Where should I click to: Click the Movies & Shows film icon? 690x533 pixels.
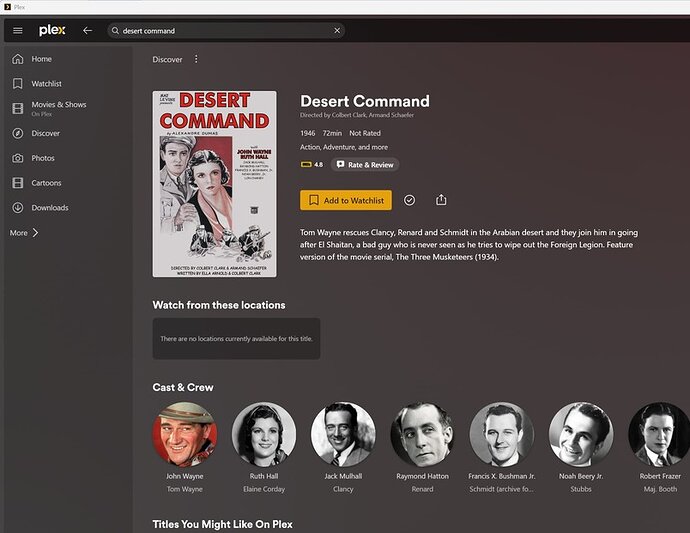[x=18, y=108]
